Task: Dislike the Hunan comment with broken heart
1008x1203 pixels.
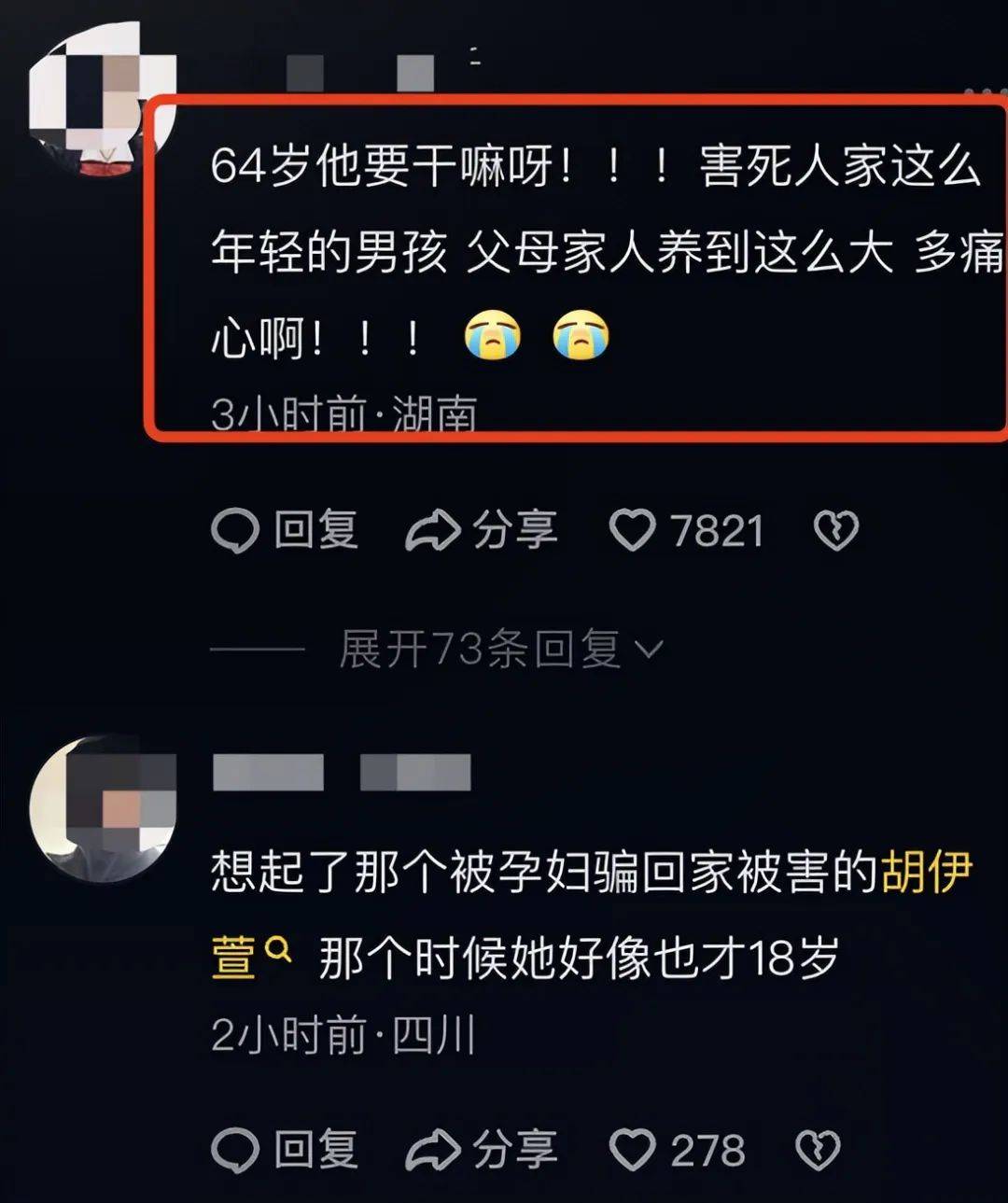Action: (x=836, y=531)
